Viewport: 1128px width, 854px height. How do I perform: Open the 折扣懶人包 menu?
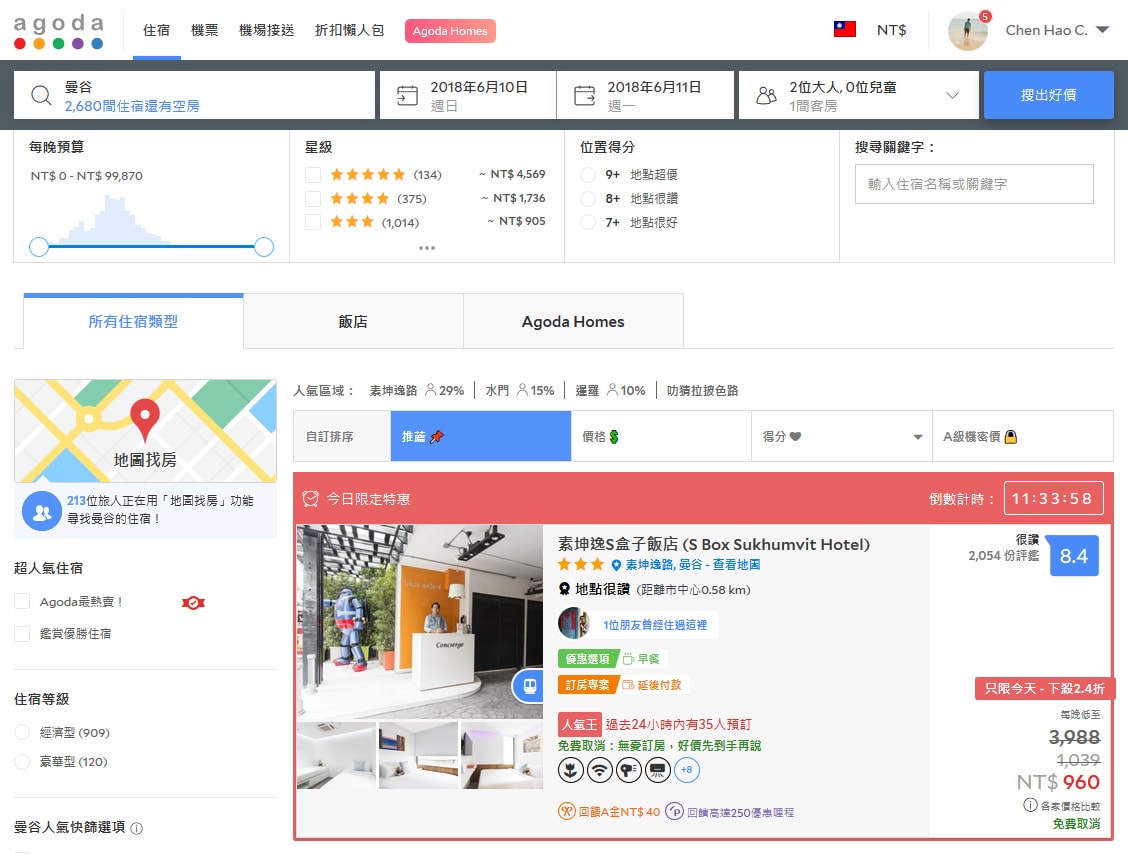pyautogui.click(x=350, y=30)
